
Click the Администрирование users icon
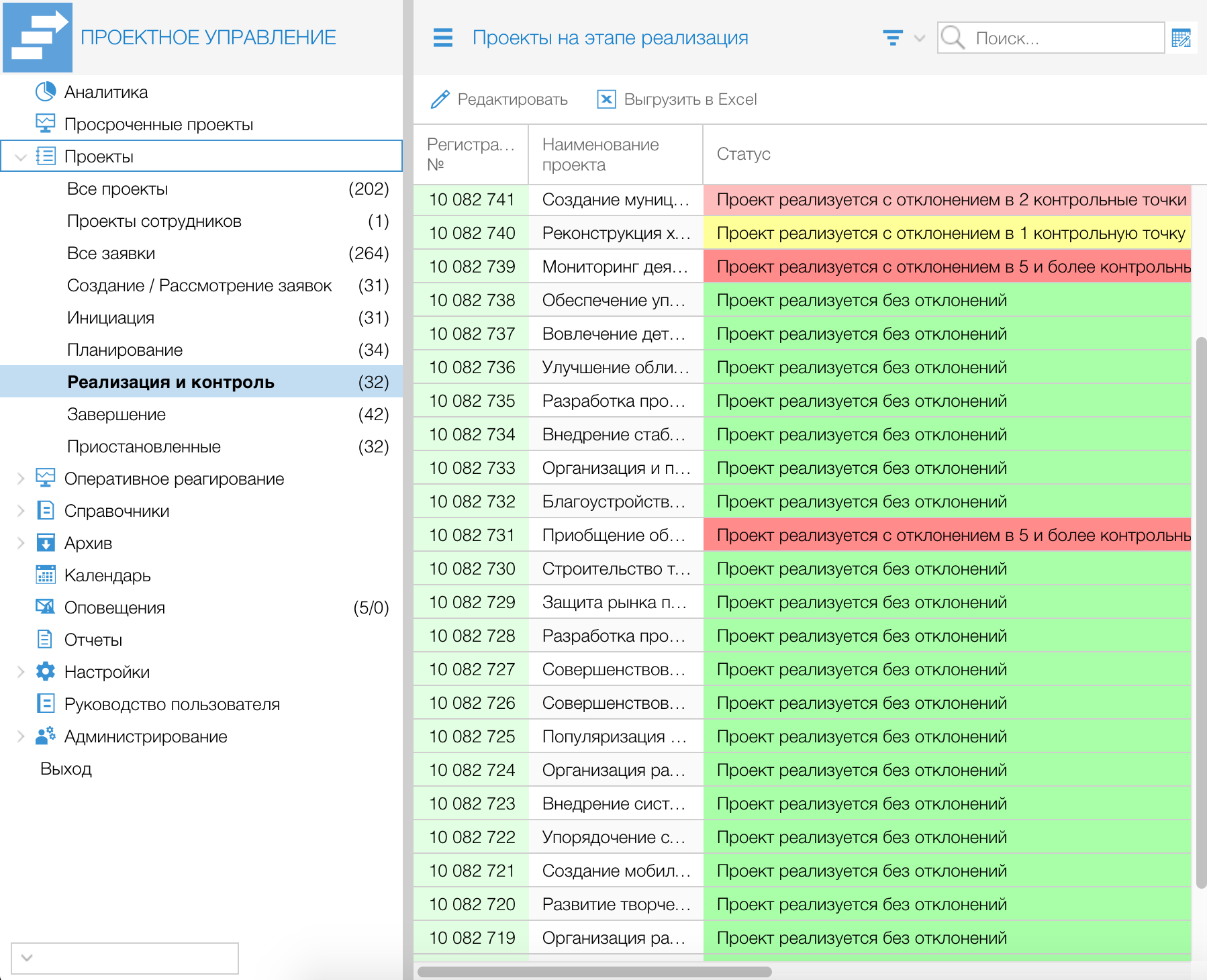click(45, 736)
